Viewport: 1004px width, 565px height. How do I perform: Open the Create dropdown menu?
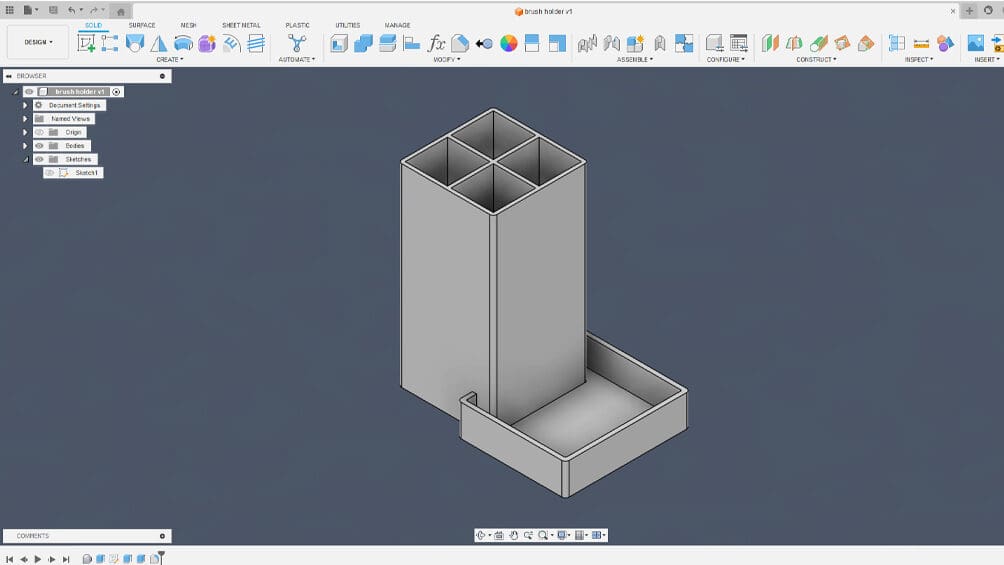pos(170,60)
